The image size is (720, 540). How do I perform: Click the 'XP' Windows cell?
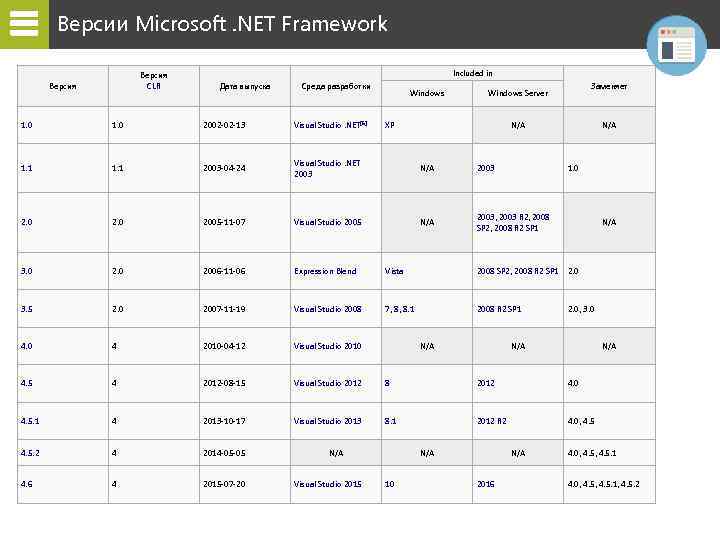pyautogui.click(x=390, y=125)
